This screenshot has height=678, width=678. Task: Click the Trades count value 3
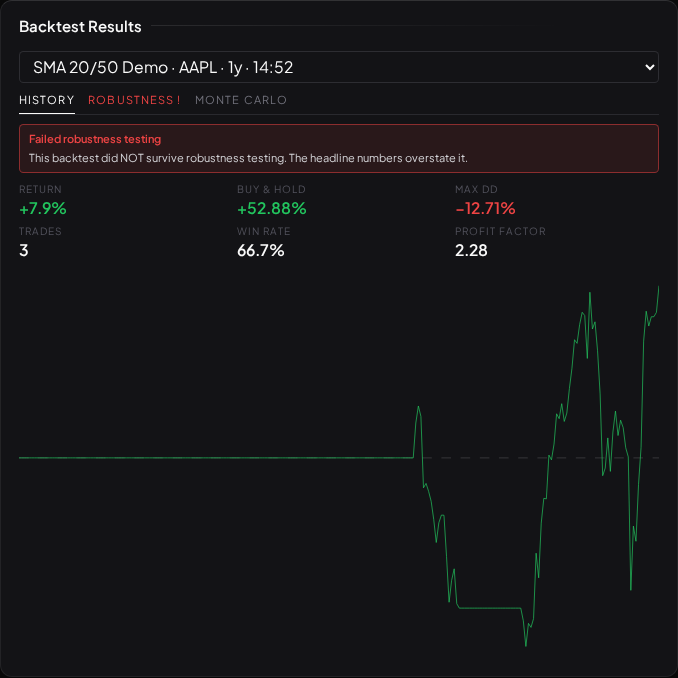click(x=24, y=250)
